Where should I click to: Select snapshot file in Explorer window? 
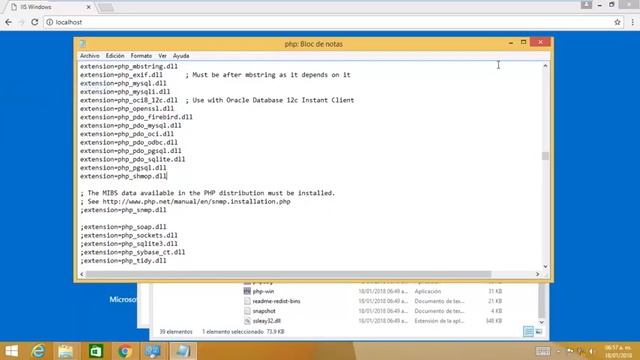[264, 311]
